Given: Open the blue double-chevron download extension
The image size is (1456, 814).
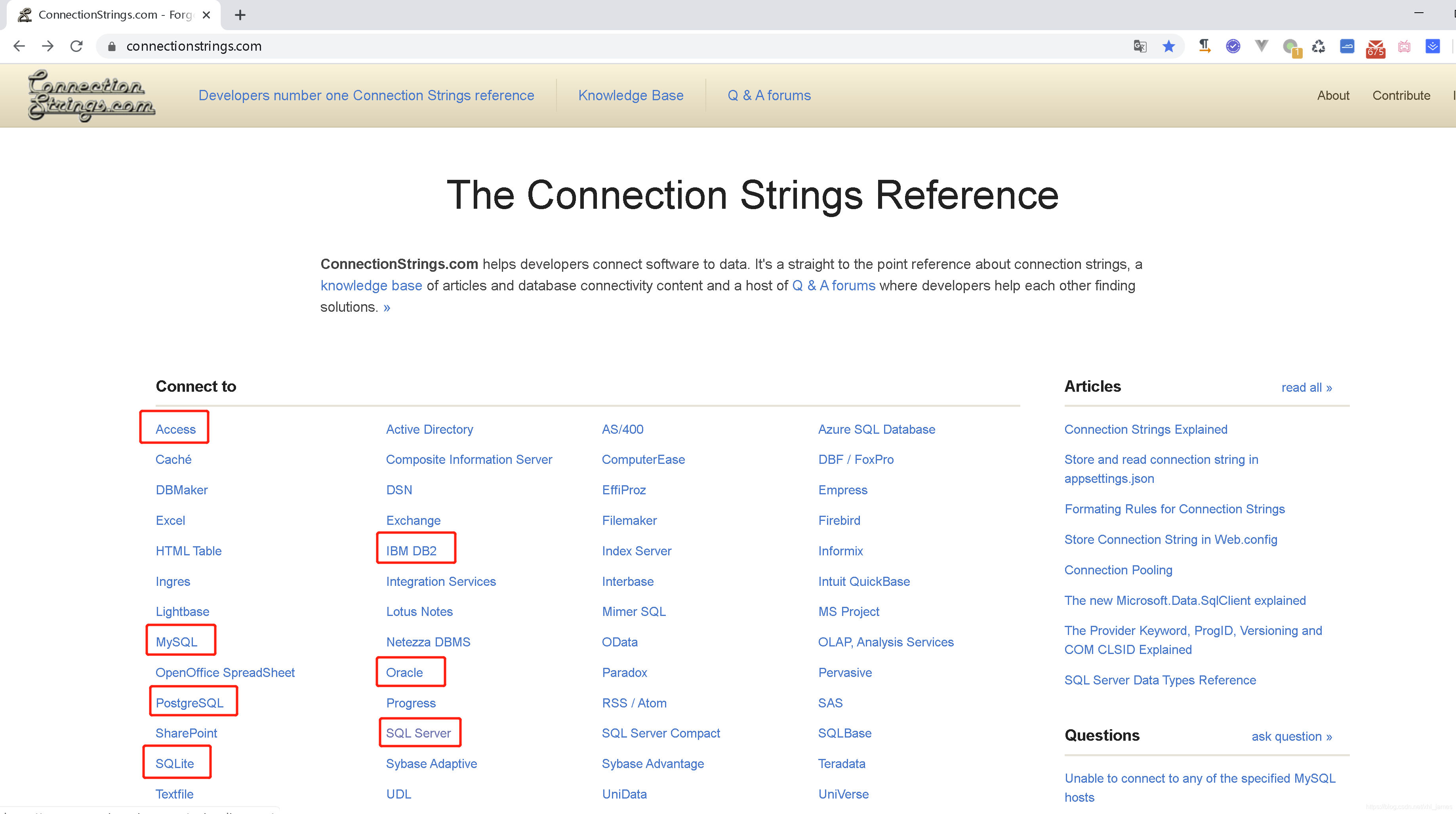Looking at the screenshot, I should coord(1432,46).
